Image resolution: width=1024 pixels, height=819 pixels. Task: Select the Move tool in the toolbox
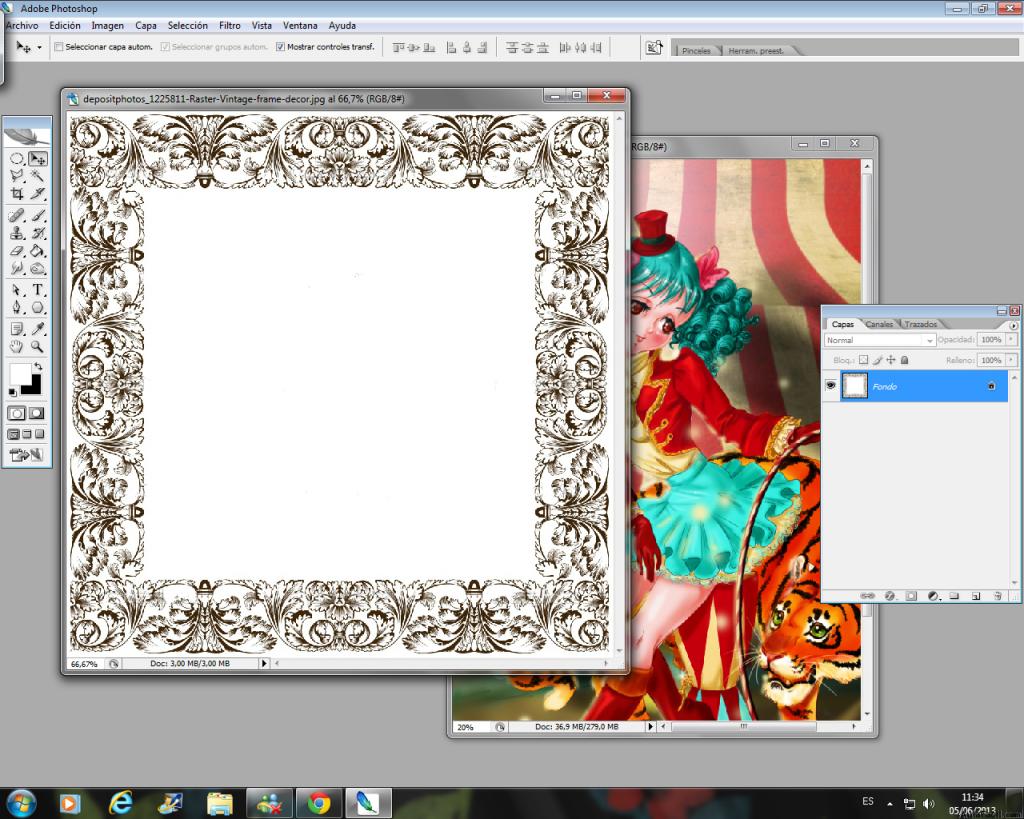[x=38, y=159]
